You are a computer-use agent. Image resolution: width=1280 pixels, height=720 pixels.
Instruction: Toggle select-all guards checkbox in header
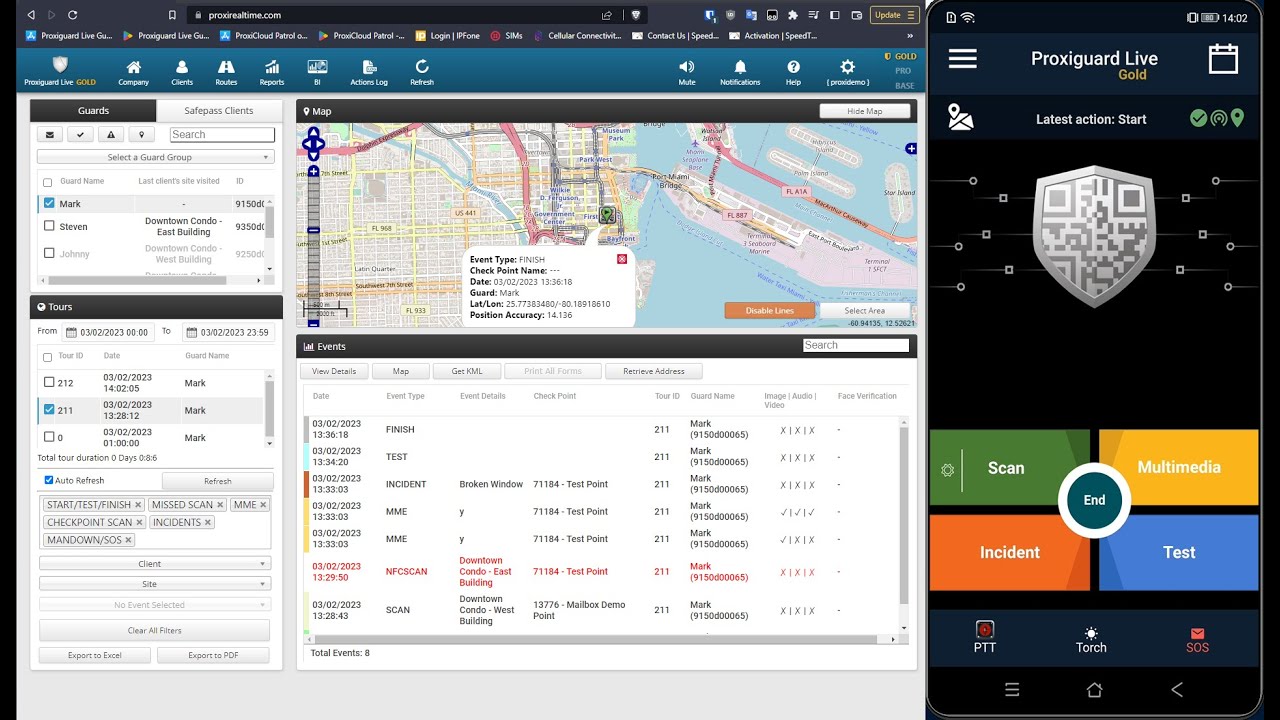47,182
